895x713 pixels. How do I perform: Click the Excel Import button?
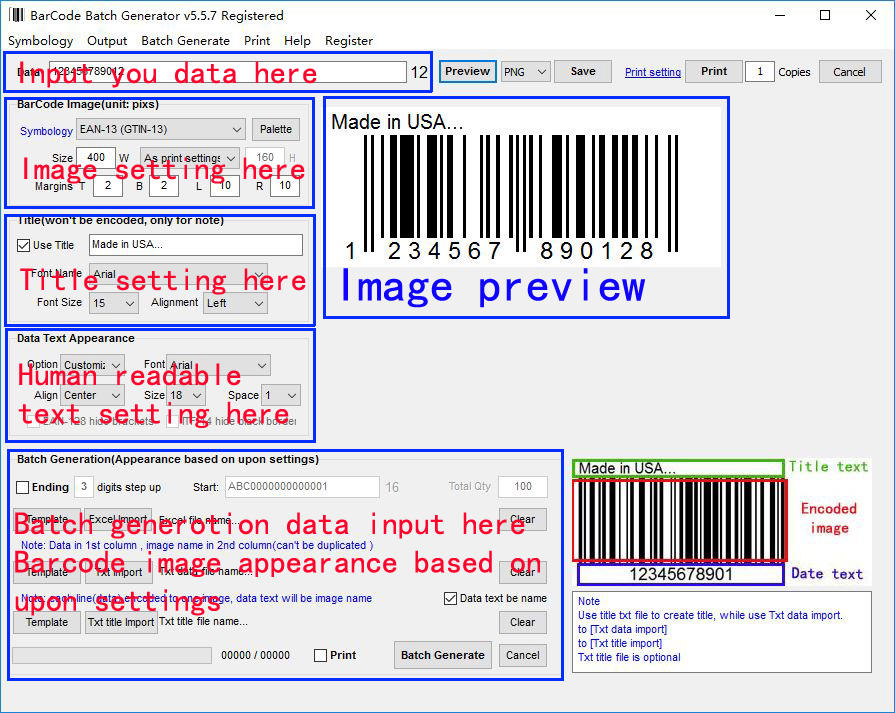click(118, 519)
